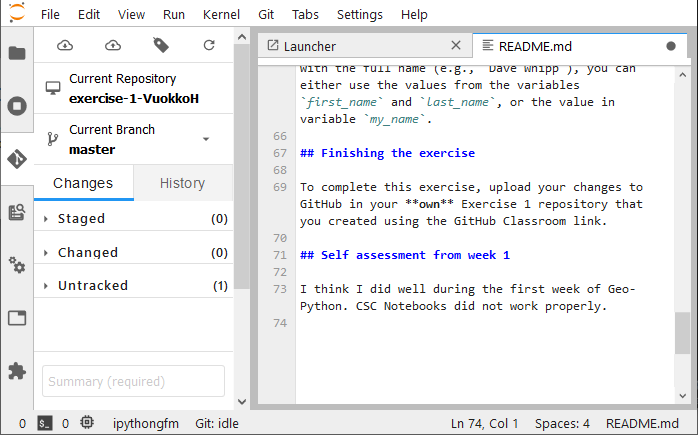Open the Help menu
This screenshot has width=698, height=435.
coord(414,15)
